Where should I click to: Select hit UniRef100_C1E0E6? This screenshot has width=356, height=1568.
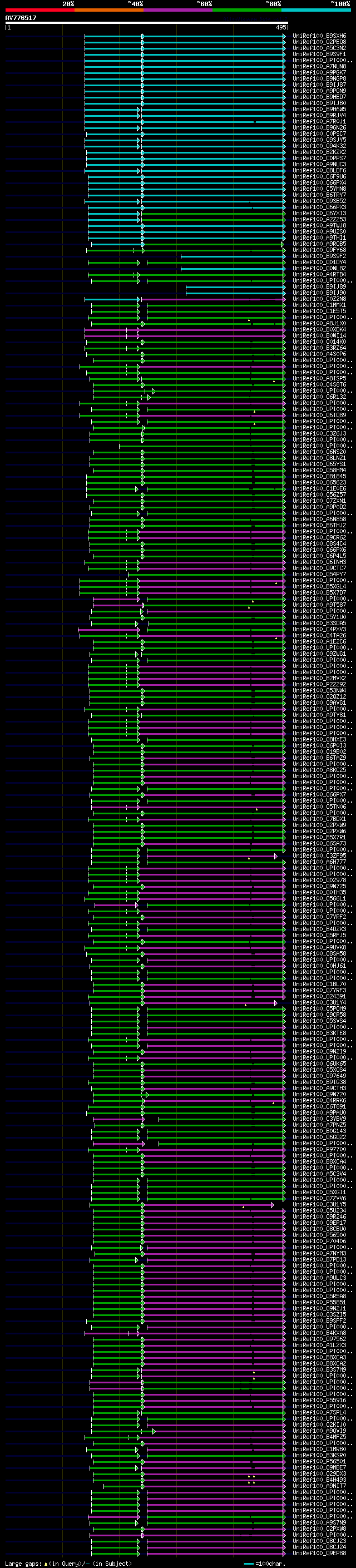[x=319, y=489]
